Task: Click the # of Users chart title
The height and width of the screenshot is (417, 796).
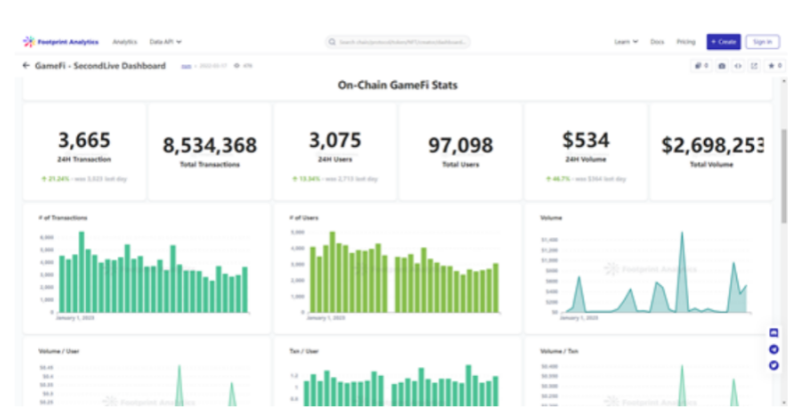Action: point(304,218)
